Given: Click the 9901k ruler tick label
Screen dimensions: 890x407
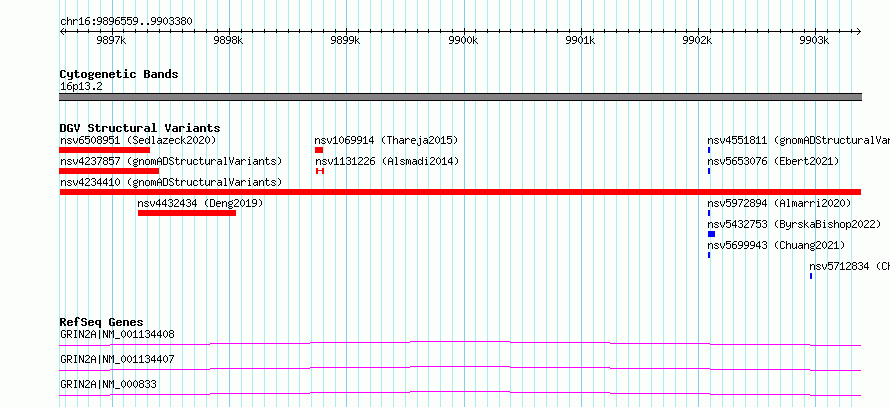Looking at the screenshot, I should pos(581,40).
